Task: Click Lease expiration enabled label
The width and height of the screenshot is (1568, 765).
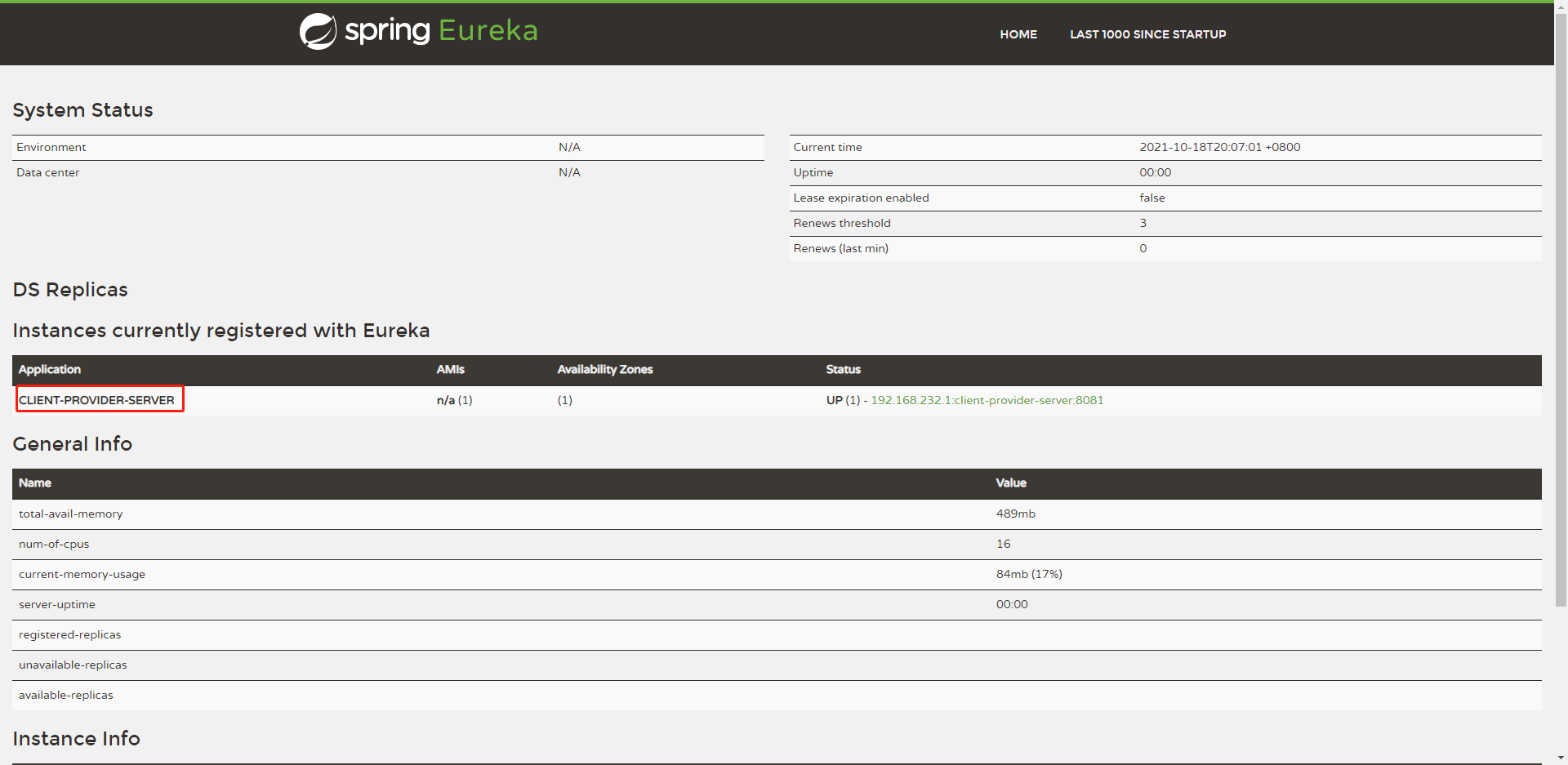Action: pos(861,198)
